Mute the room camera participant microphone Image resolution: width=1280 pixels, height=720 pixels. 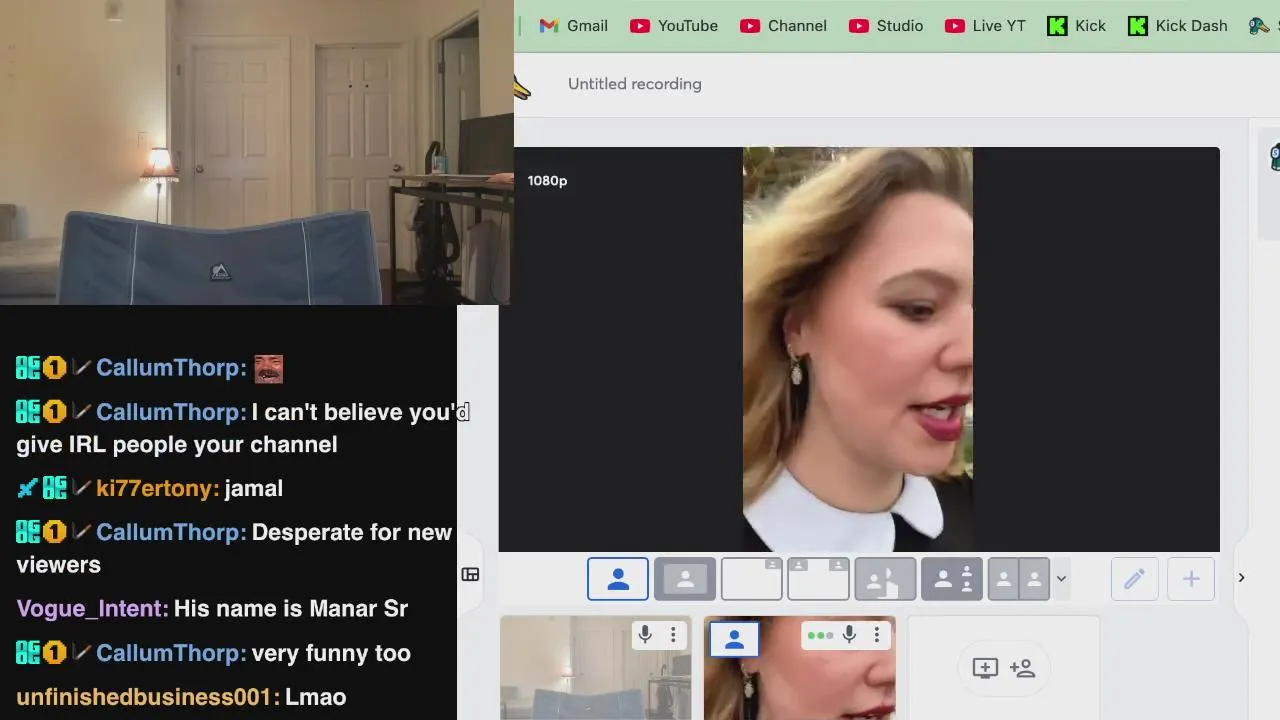tap(645, 634)
